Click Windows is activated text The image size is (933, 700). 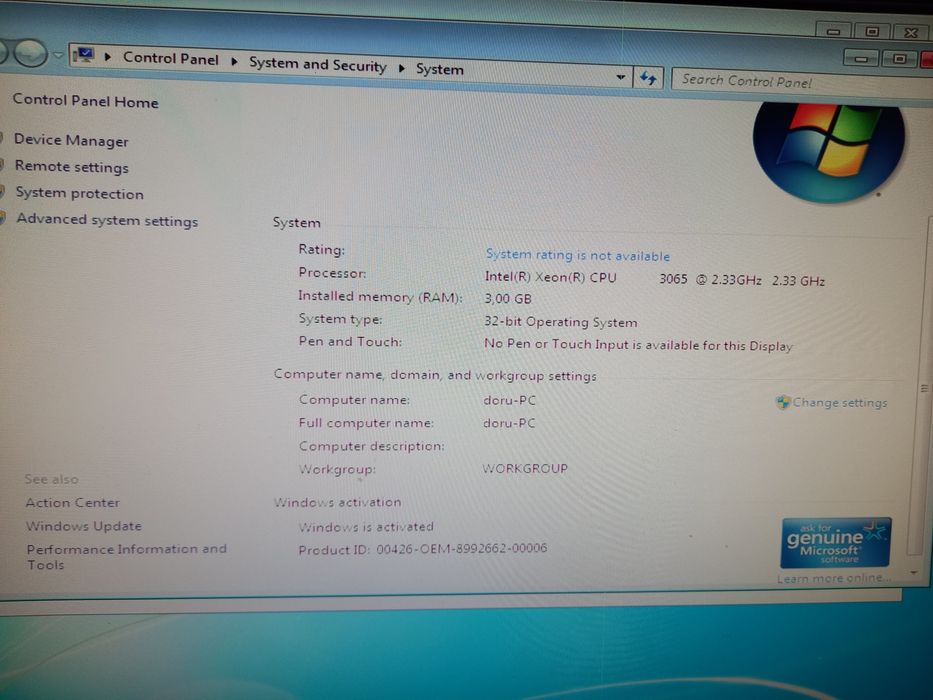click(x=366, y=527)
